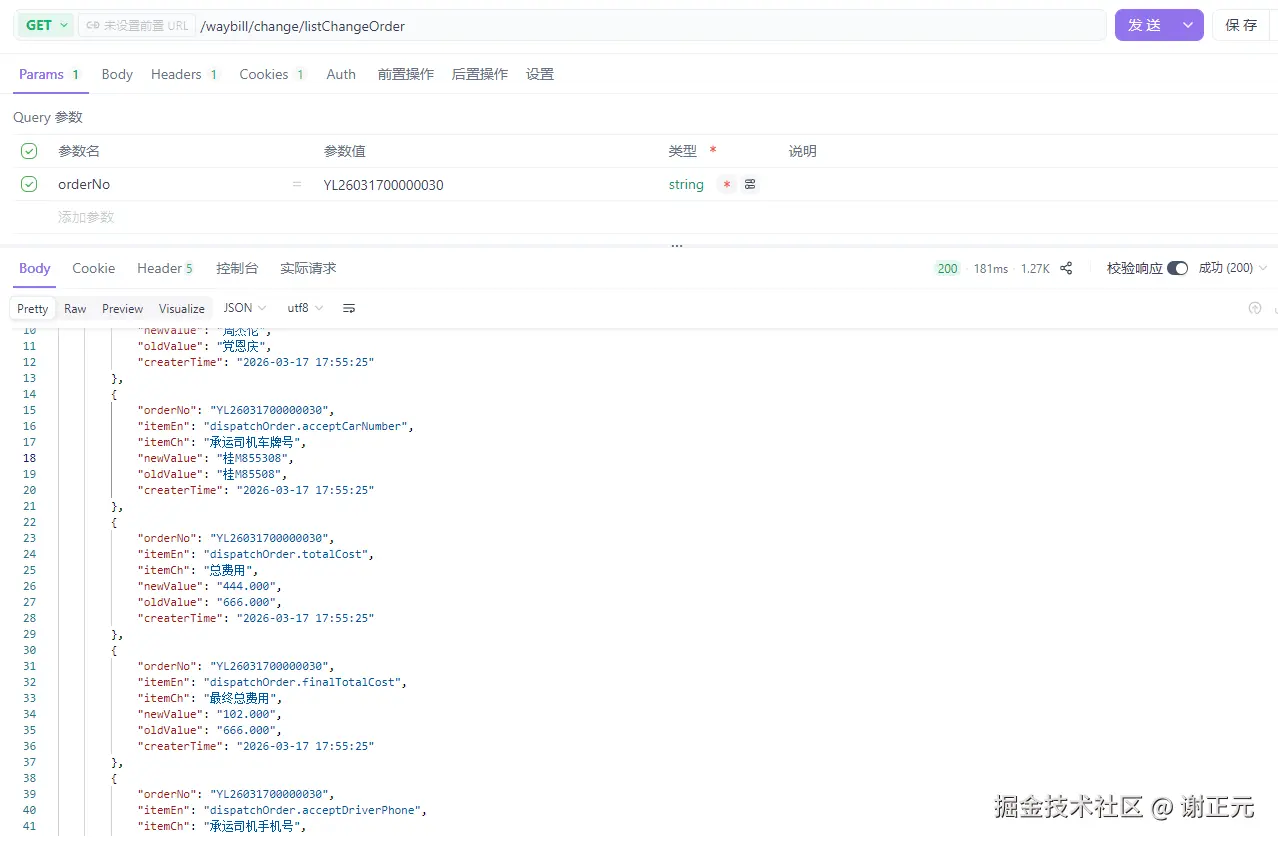Open the 发送 button dropdown arrow
Viewport: 1278px width, 844px height.
pyautogui.click(x=1188, y=25)
